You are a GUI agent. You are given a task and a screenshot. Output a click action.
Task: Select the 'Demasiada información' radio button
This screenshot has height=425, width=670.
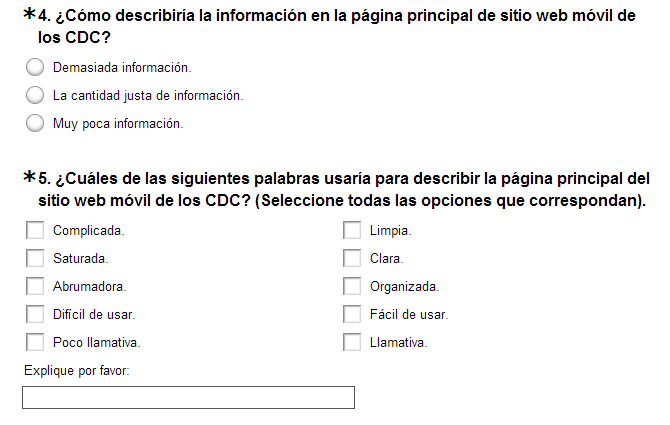click(35, 68)
